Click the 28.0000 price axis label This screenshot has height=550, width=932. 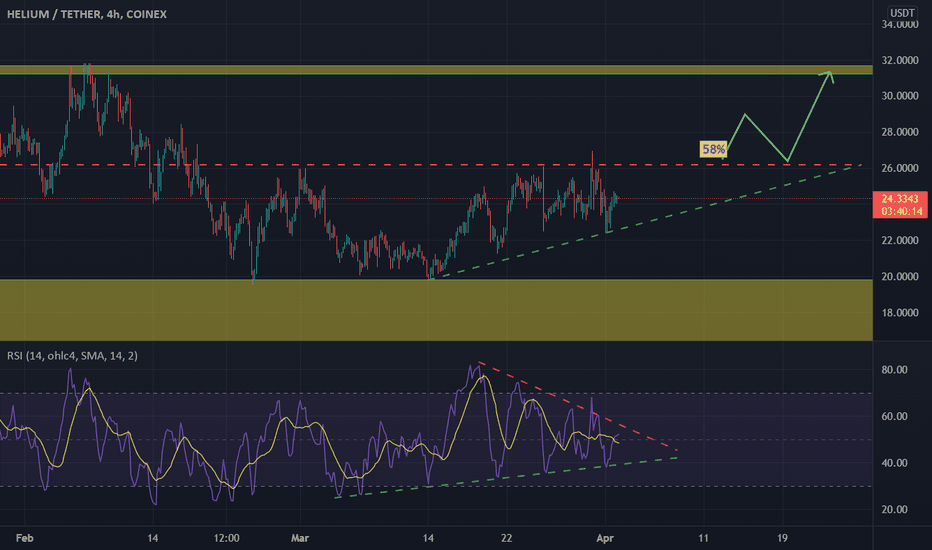point(900,132)
